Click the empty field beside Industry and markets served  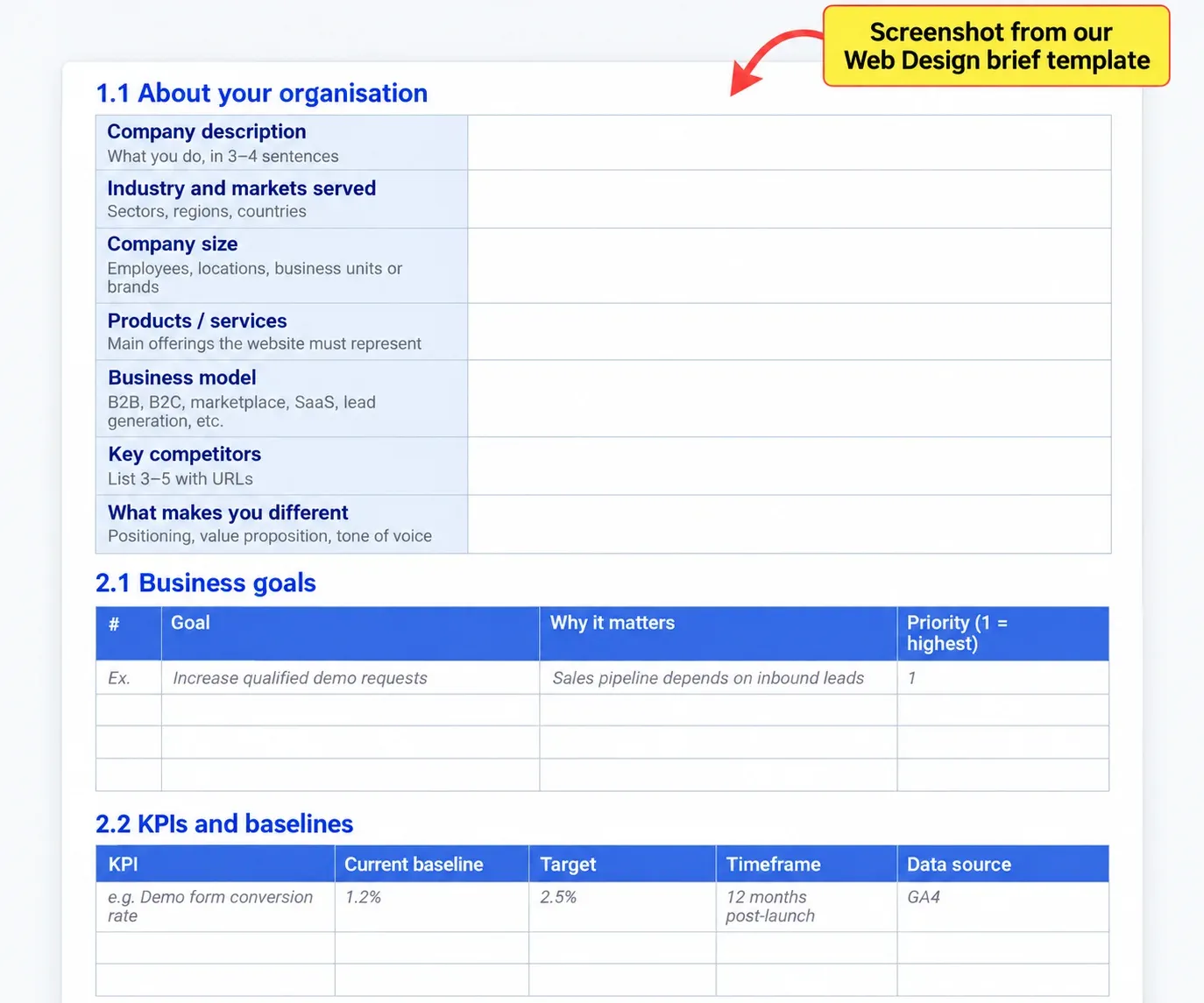click(789, 199)
